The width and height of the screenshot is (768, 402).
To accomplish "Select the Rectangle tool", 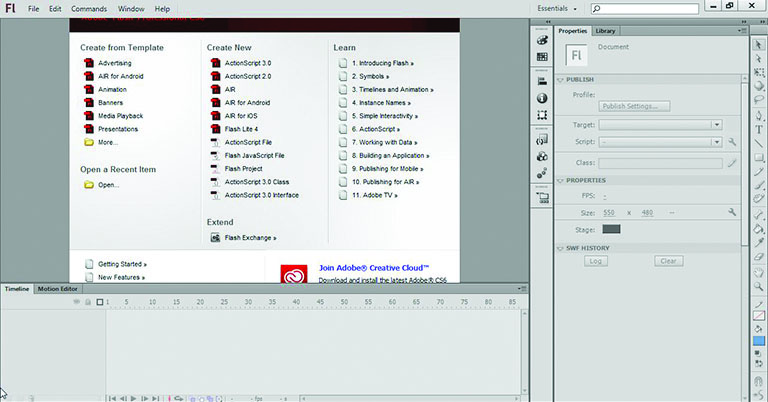I will [759, 158].
